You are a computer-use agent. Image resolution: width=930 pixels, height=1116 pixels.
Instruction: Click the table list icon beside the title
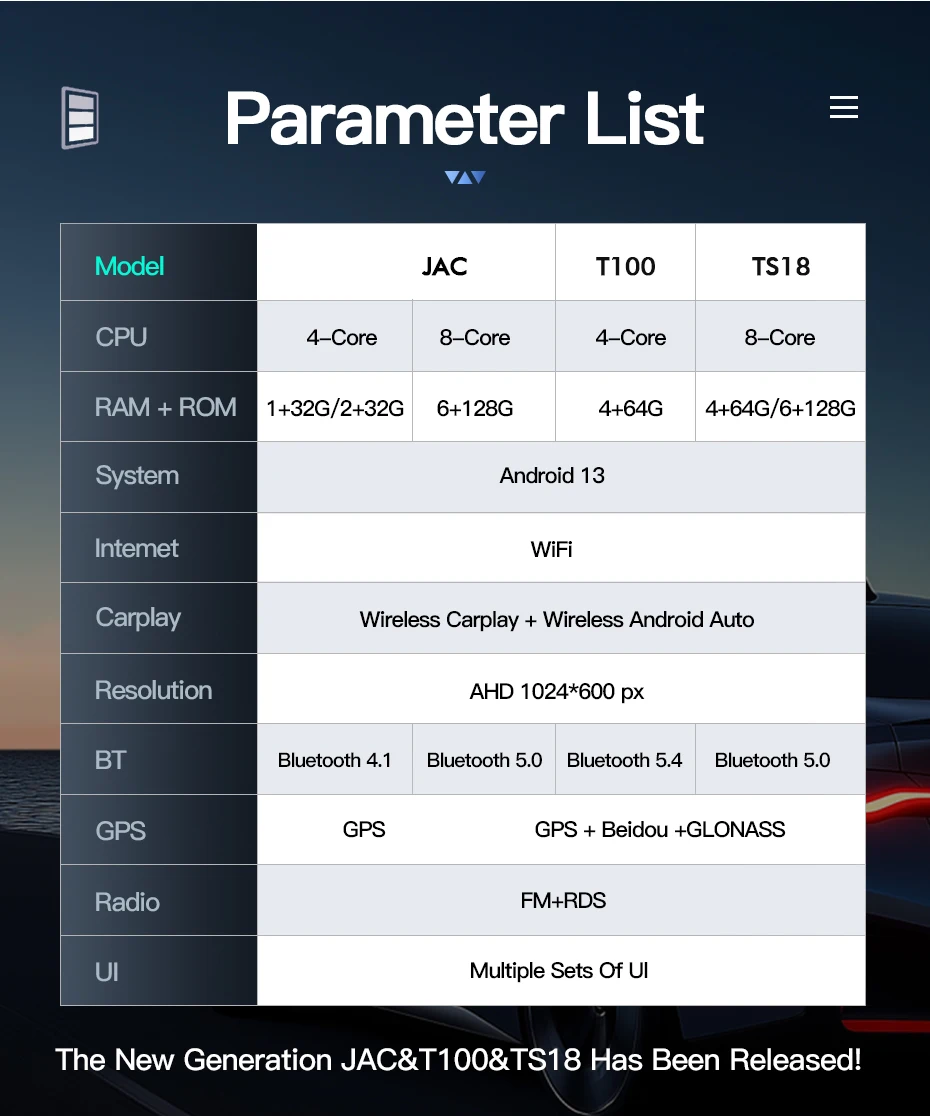coord(80,117)
